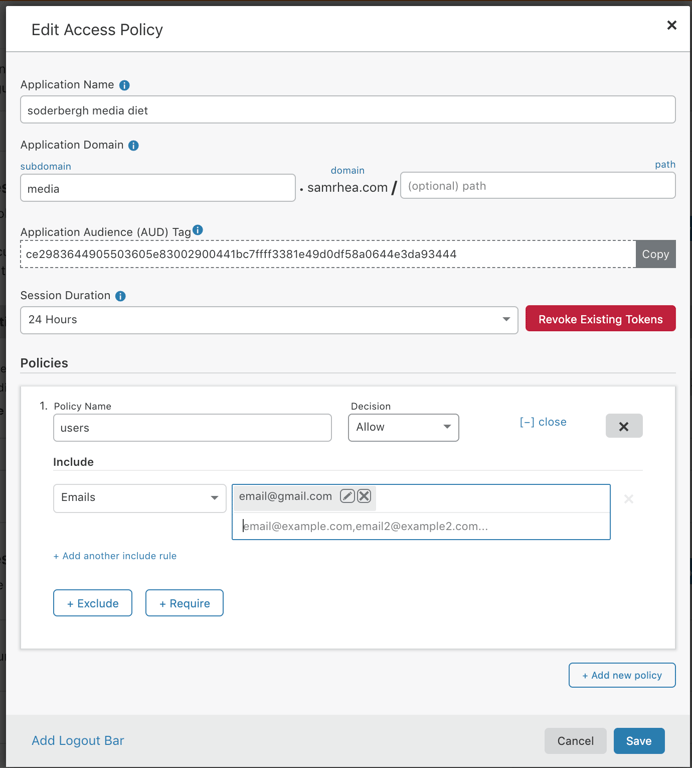The image size is (692, 768).
Task: Click the Application Name info icon
Action: 124,85
